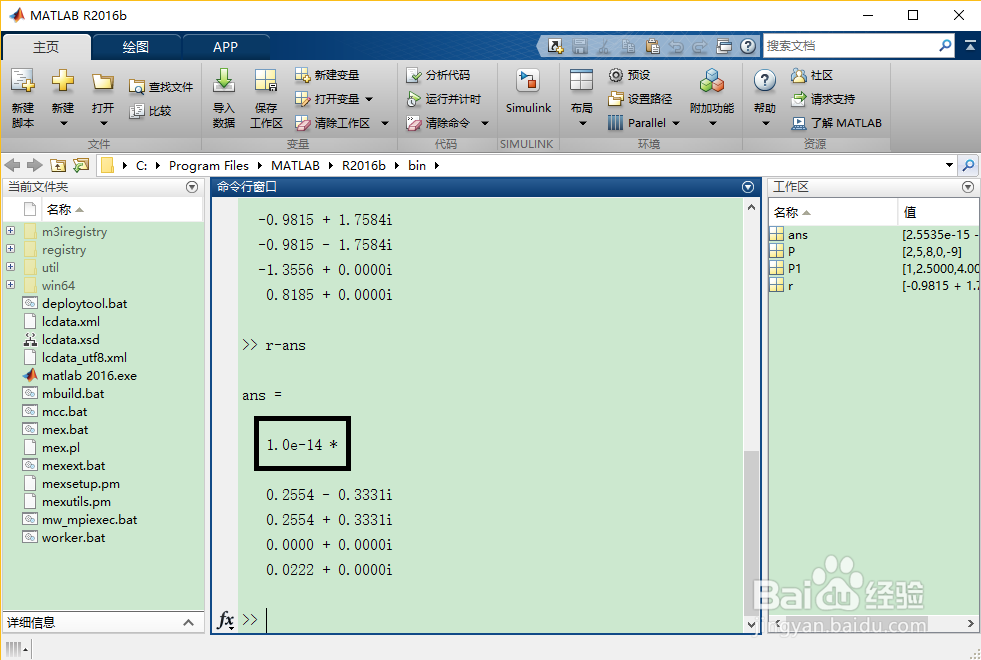Expand the Parallel dropdown
981x660 pixels.
click(x=676, y=123)
